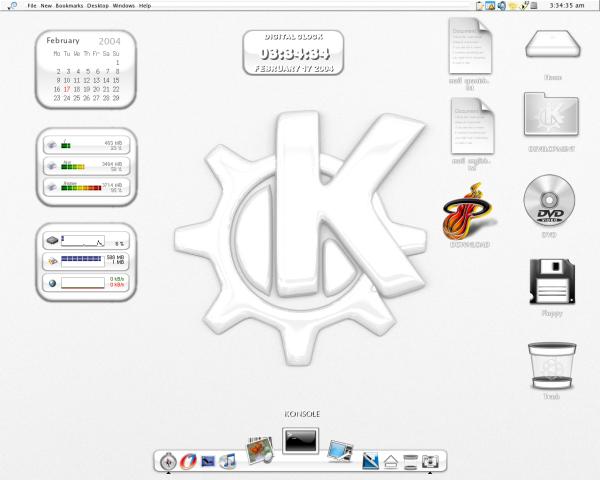Click the gray clipboard tray icon
Viewport: 600px width, 480px height.
coord(534,6)
